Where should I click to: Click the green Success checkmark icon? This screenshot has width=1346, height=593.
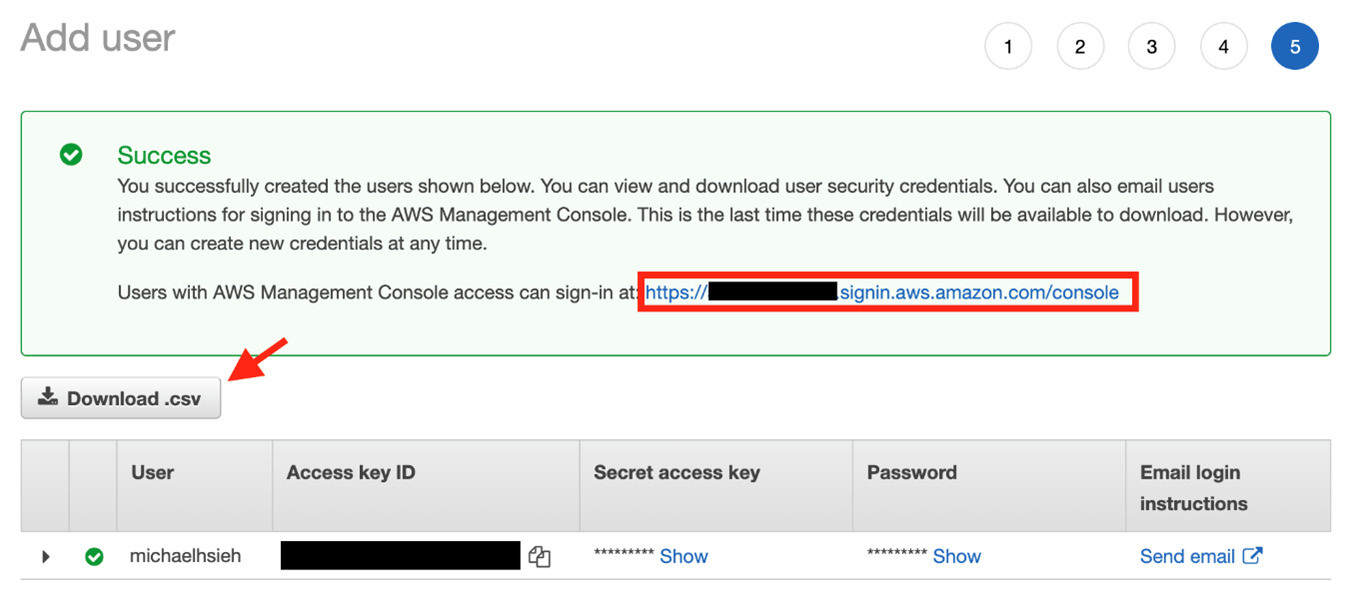(71, 155)
